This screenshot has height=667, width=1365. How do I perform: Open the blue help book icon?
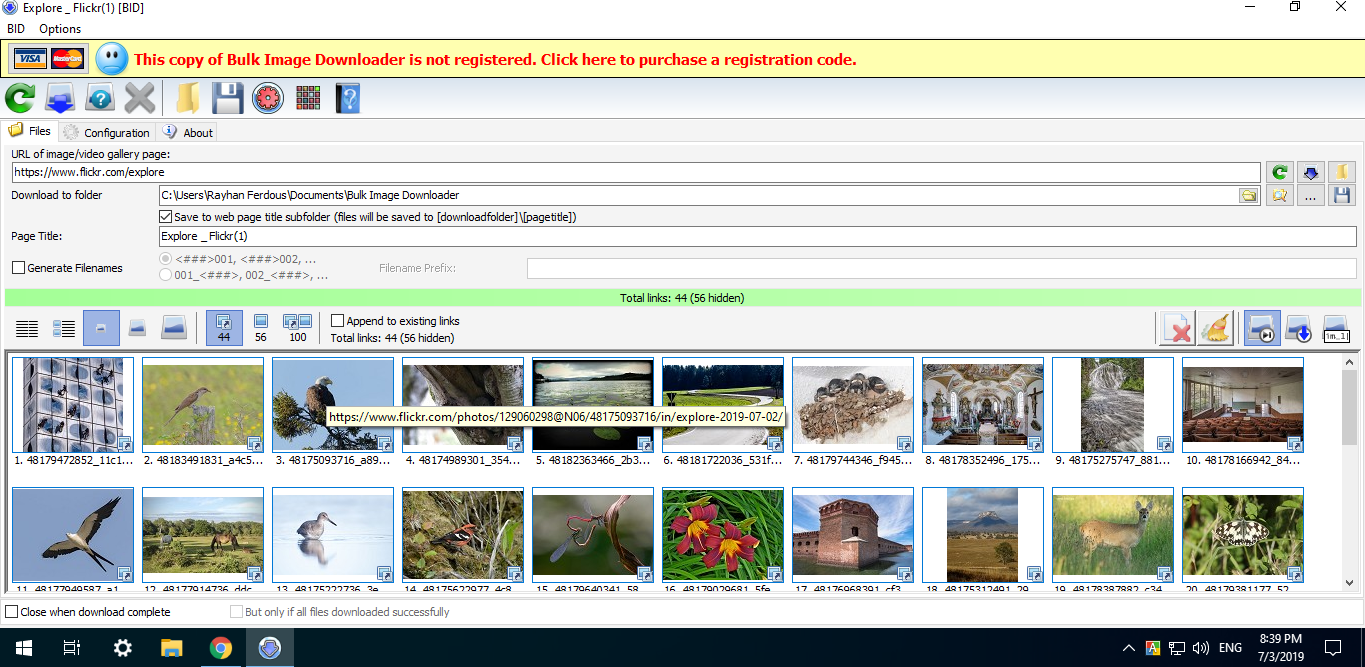[347, 98]
